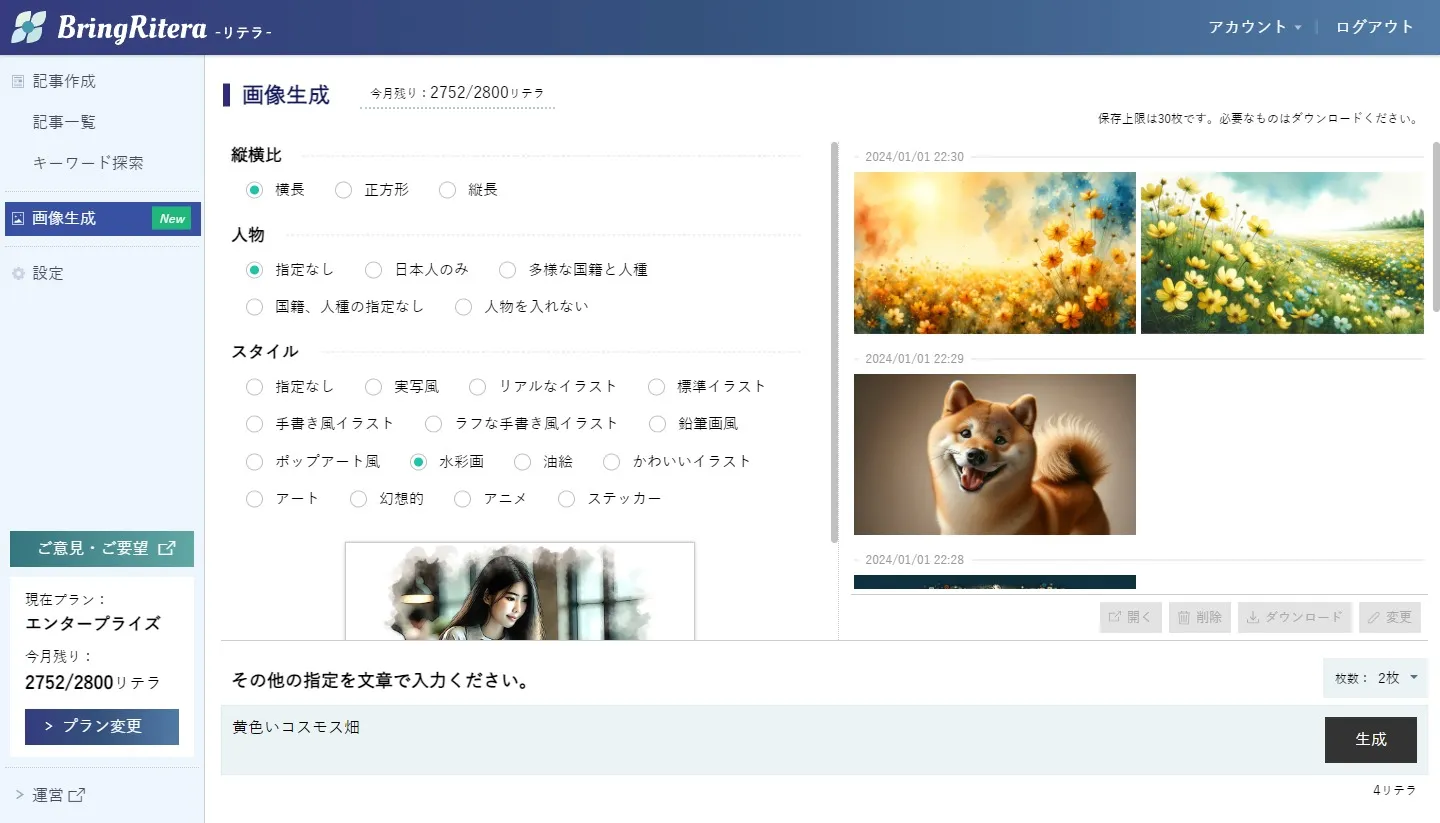Click the プラン変更 button
The width and height of the screenshot is (1440, 823).
[x=102, y=727]
